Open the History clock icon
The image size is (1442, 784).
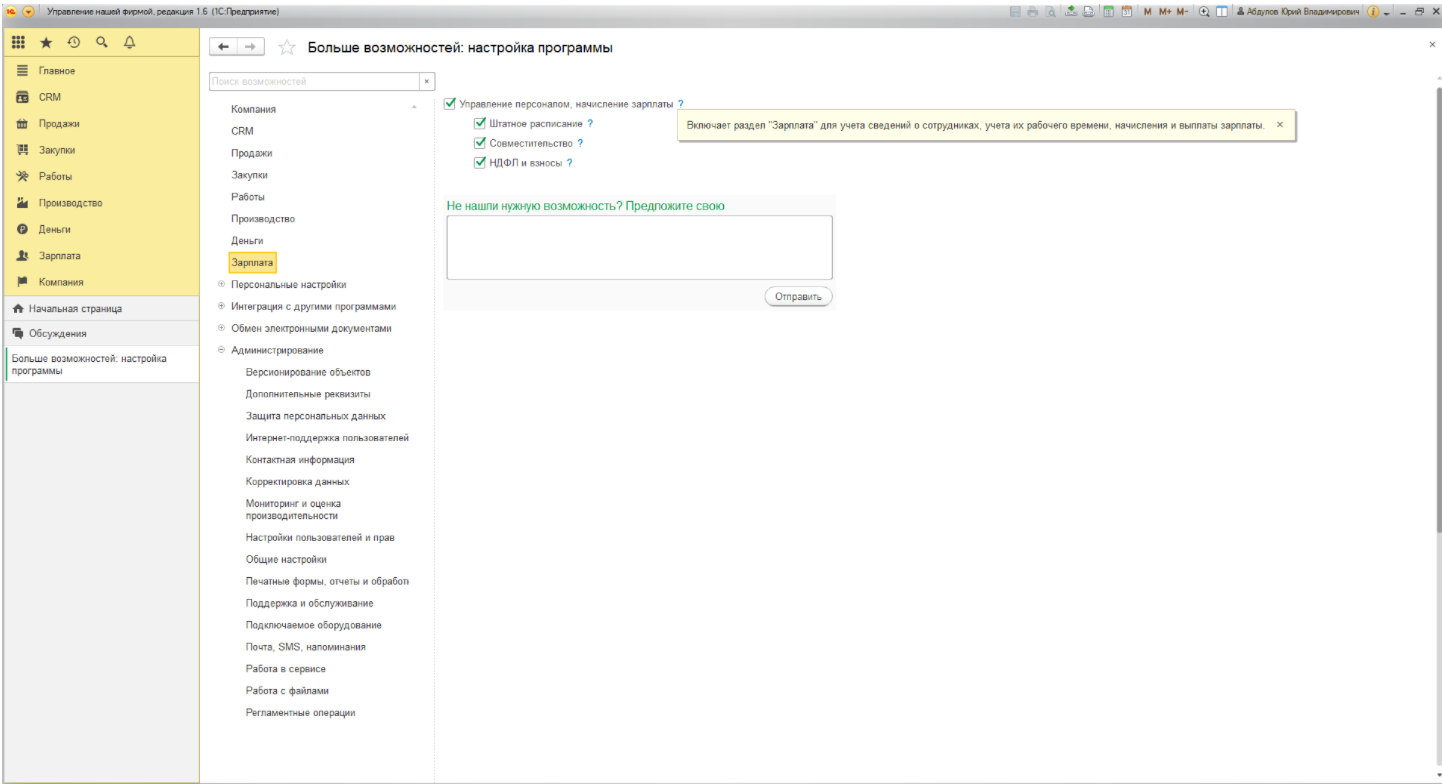pyautogui.click(x=74, y=43)
